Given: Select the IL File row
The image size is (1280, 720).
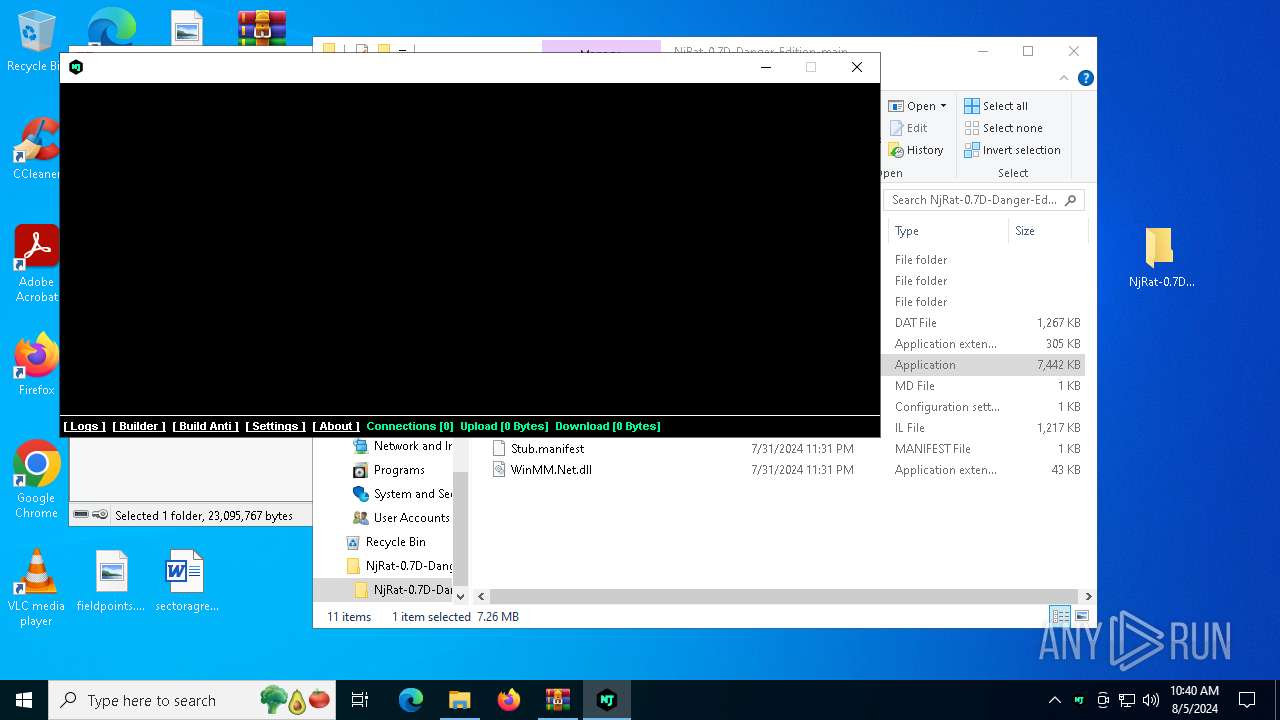Looking at the screenshot, I should pyautogui.click(x=985, y=428).
